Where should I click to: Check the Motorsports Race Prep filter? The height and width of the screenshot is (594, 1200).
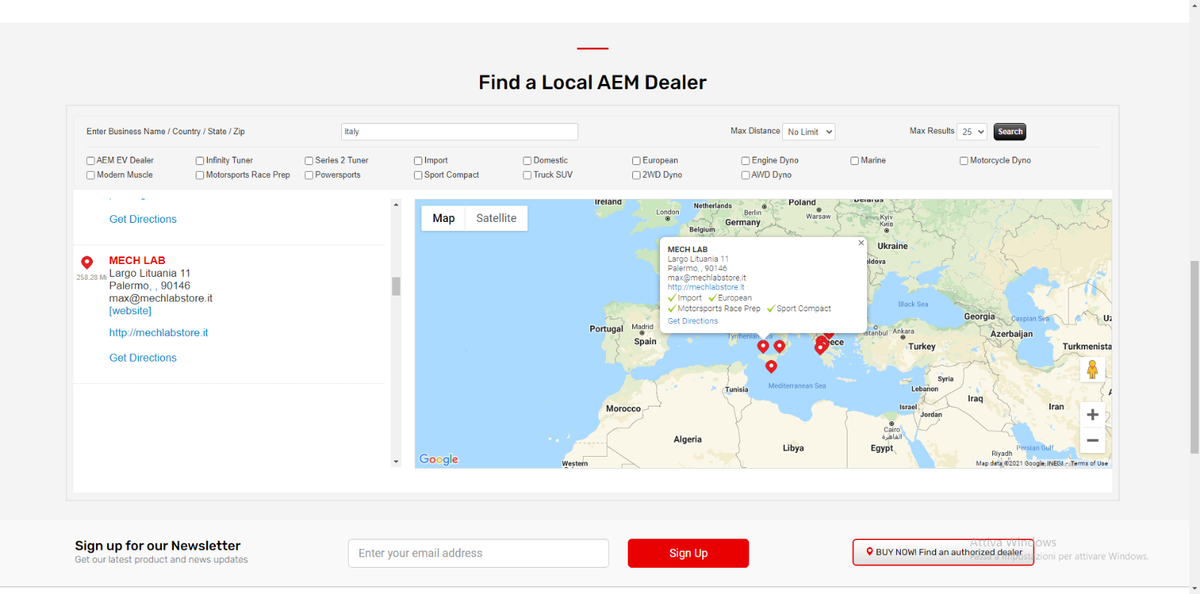click(200, 175)
